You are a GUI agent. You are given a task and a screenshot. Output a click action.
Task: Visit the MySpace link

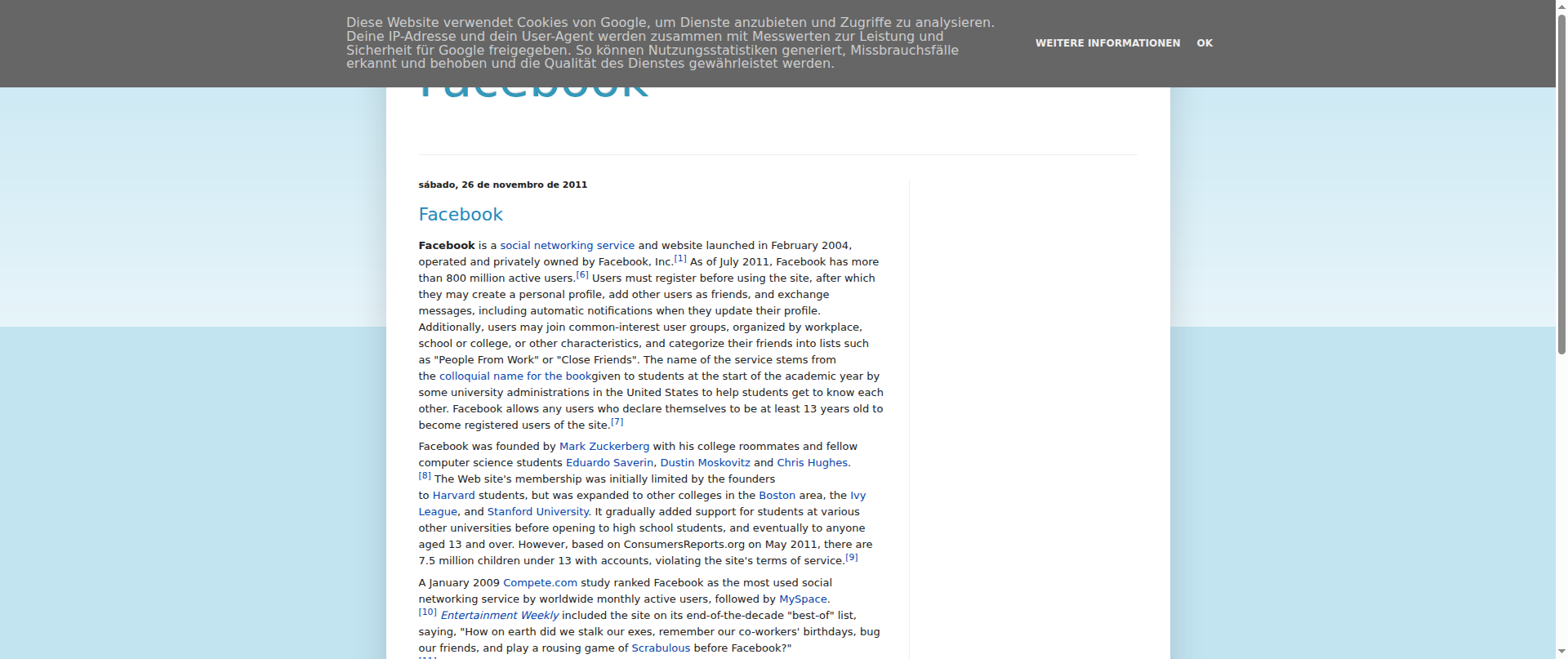point(803,599)
